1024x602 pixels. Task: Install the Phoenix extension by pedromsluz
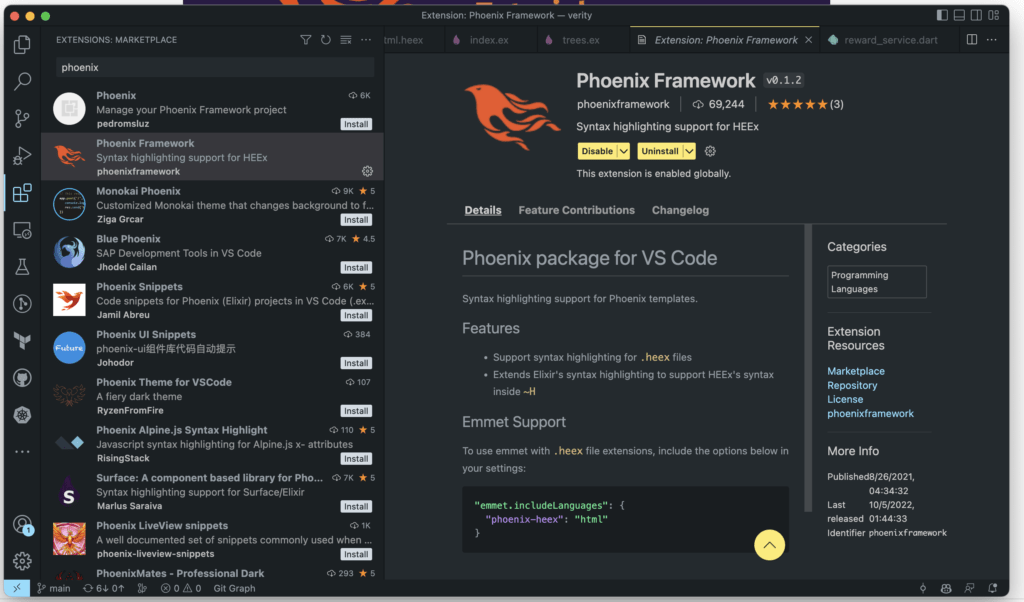356,124
